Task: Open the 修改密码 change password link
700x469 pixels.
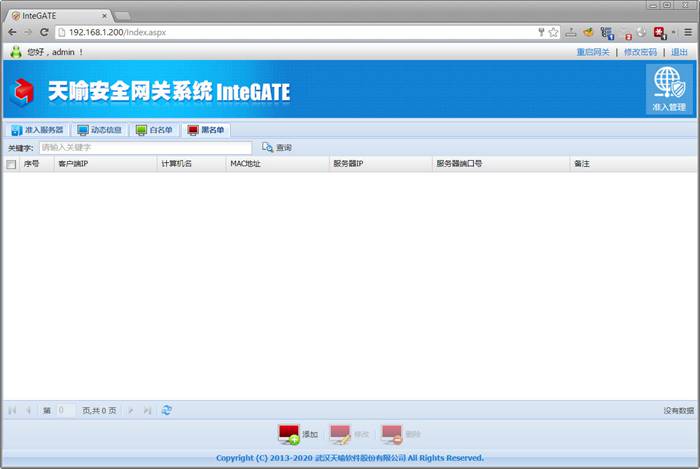Action: tap(640, 52)
